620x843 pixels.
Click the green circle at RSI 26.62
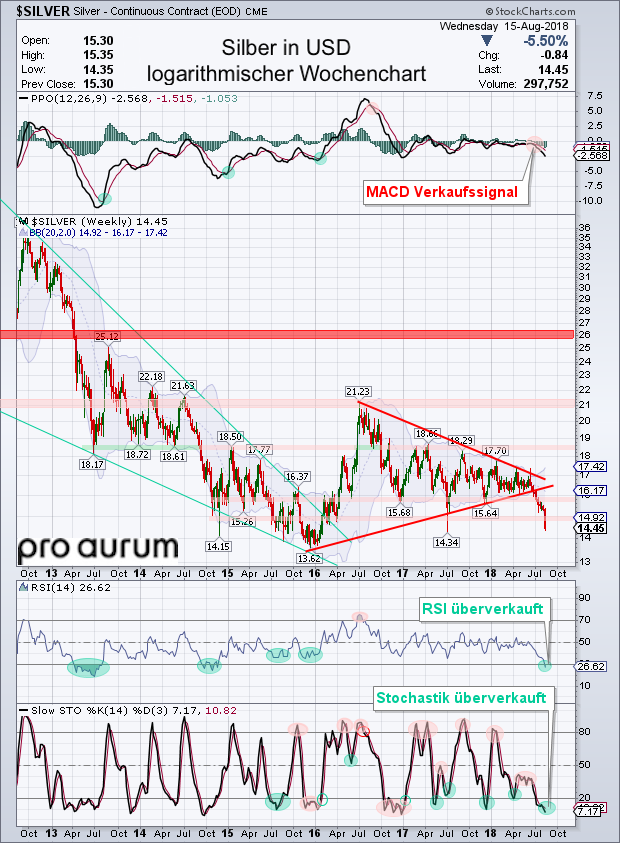pyautogui.click(x=545, y=664)
